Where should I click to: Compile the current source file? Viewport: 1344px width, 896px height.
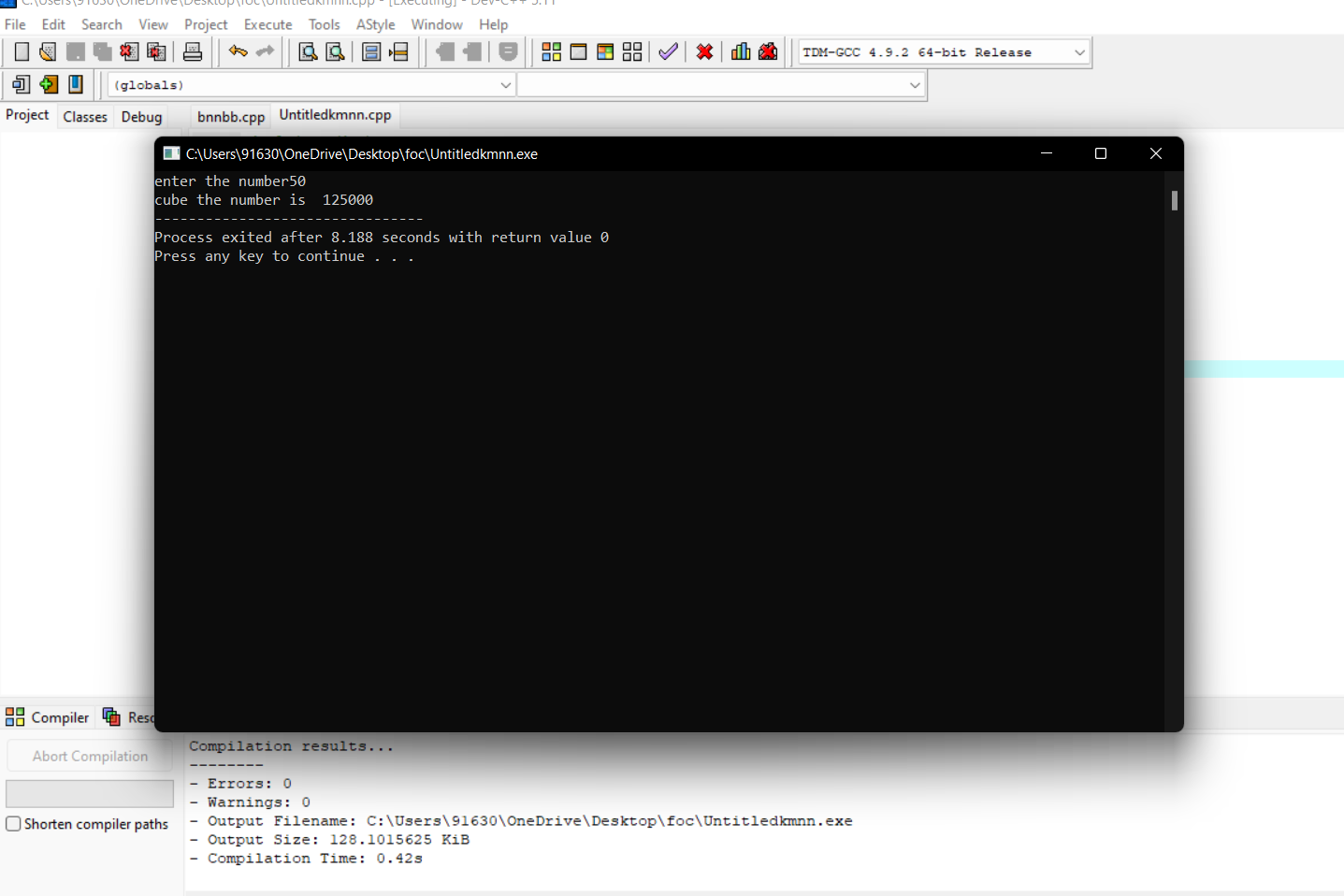[552, 51]
